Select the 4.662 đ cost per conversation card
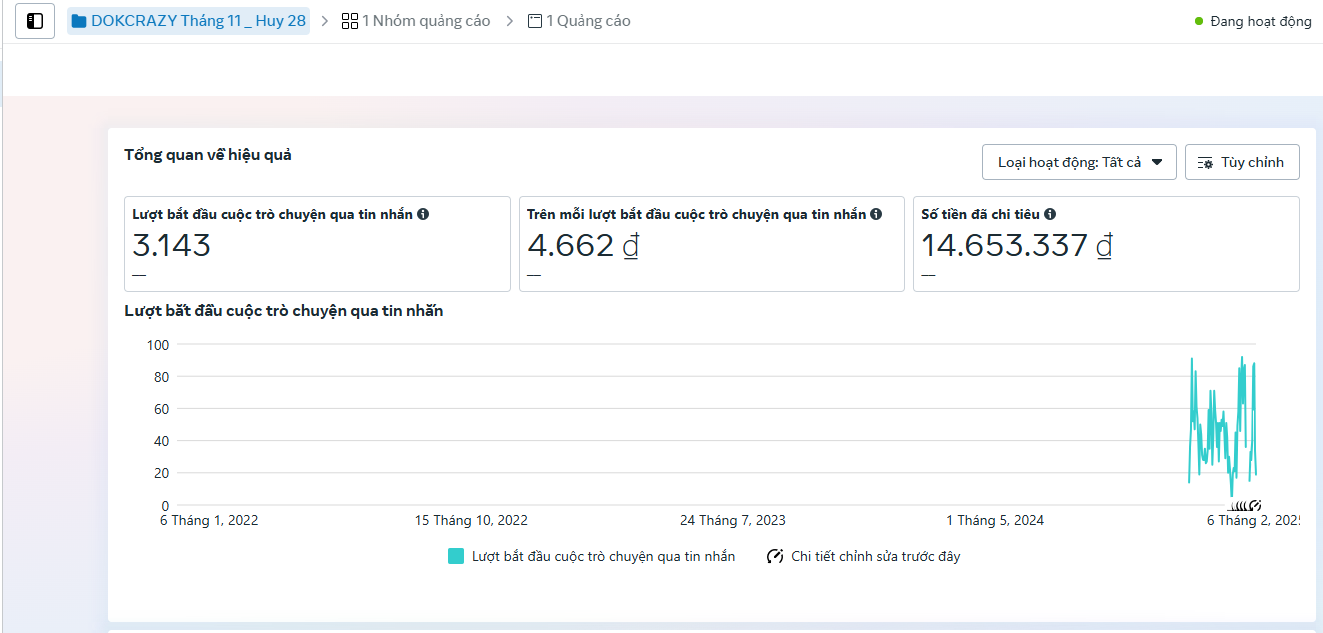 pos(711,244)
